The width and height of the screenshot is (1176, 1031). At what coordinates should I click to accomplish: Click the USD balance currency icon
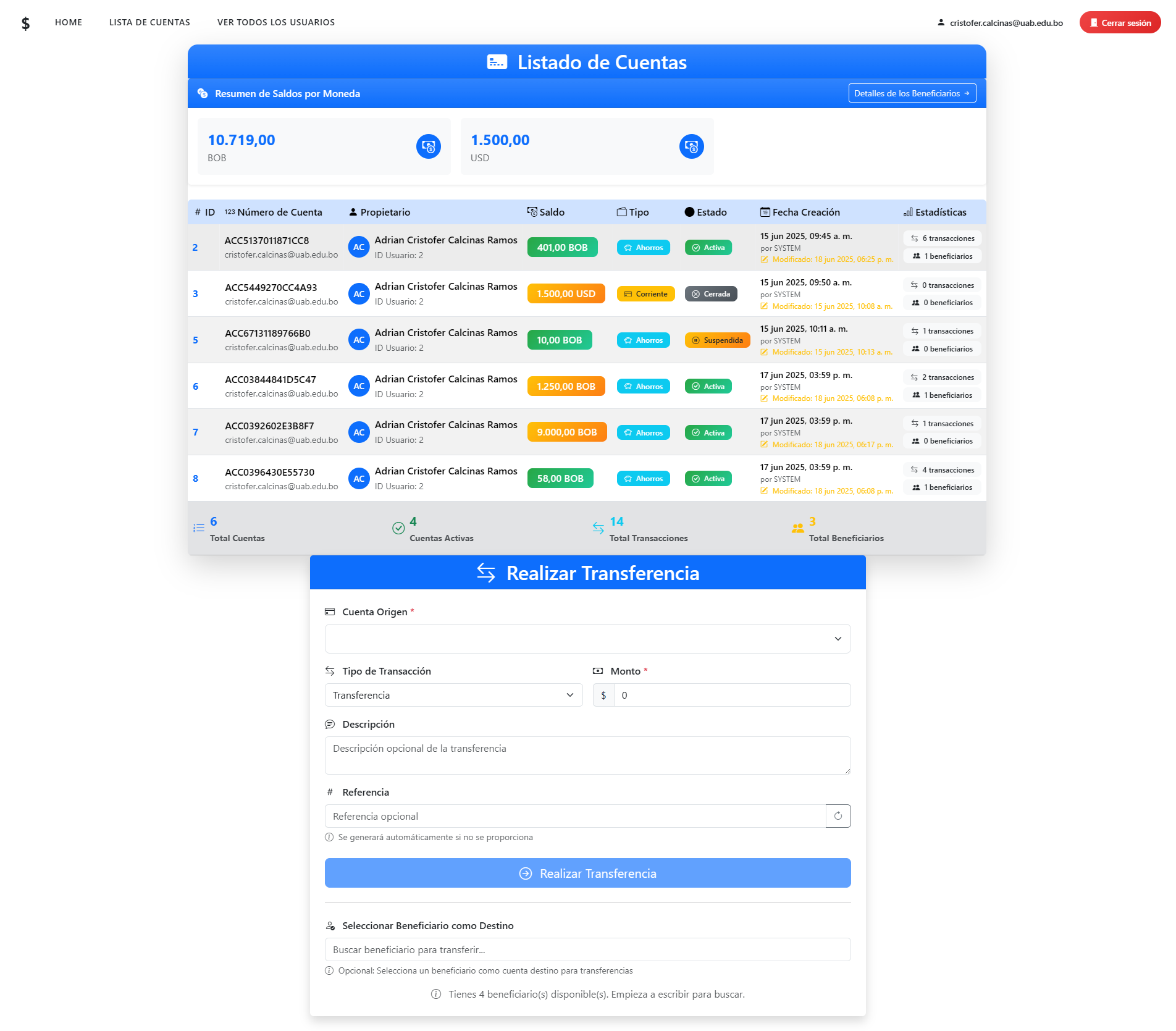tap(692, 146)
